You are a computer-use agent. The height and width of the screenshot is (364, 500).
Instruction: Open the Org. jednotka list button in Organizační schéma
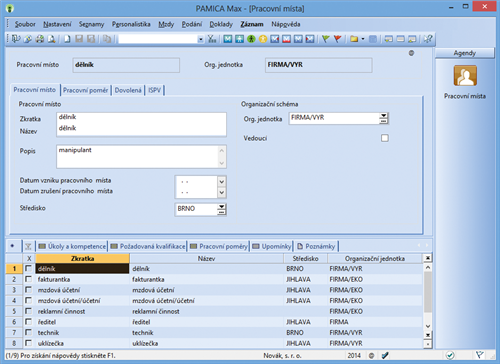click(x=384, y=118)
